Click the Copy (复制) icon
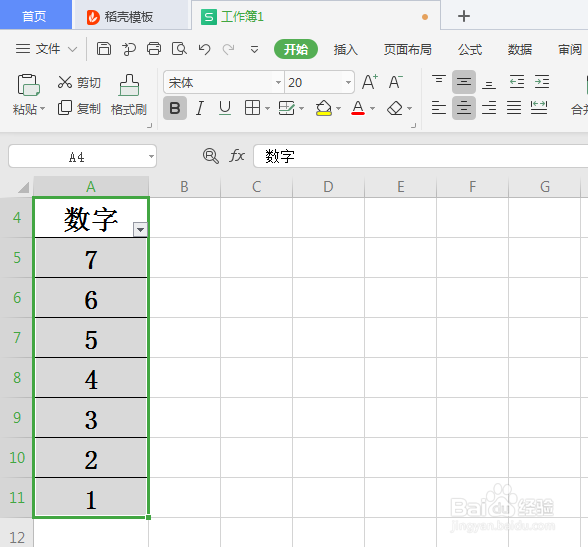The height and width of the screenshot is (547, 588). (x=64, y=108)
